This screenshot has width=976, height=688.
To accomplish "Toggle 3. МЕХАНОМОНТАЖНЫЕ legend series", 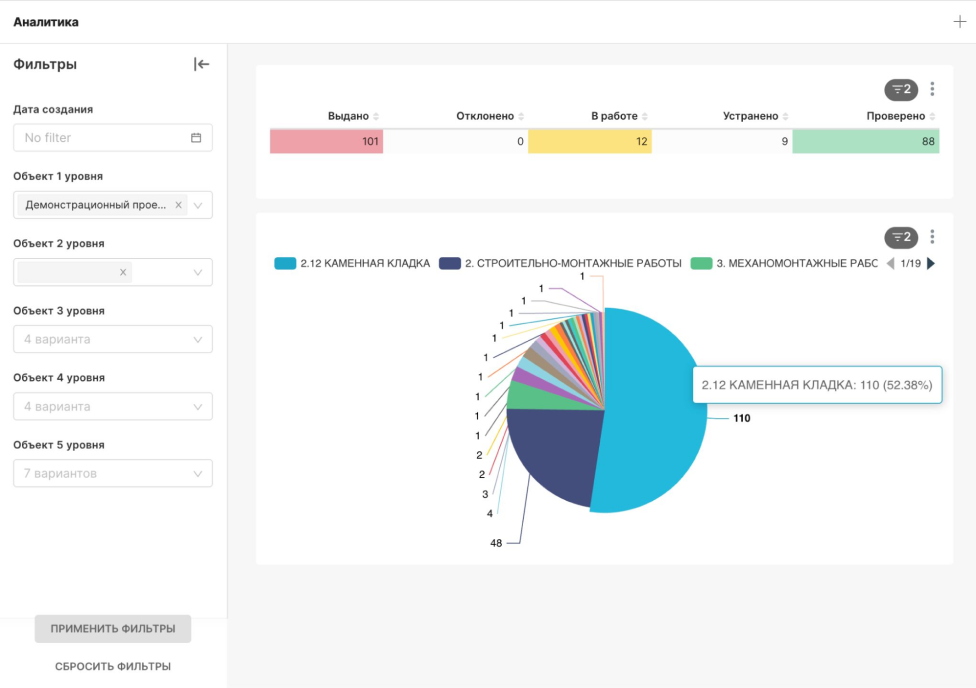I will coord(785,264).
